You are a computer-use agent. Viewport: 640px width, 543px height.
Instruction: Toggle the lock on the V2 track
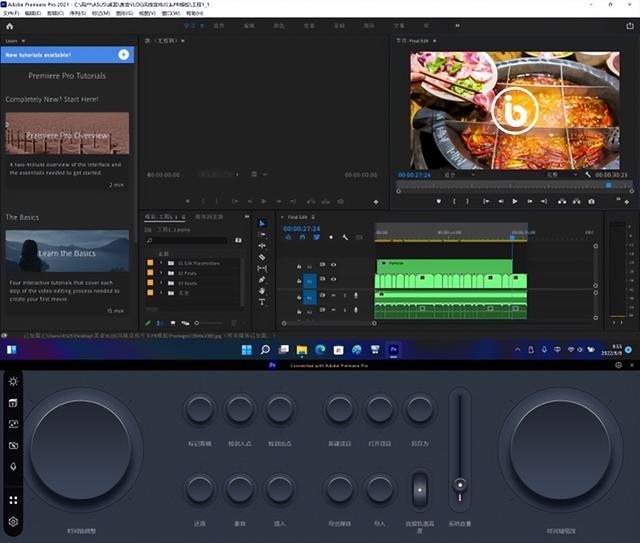tap(299, 266)
